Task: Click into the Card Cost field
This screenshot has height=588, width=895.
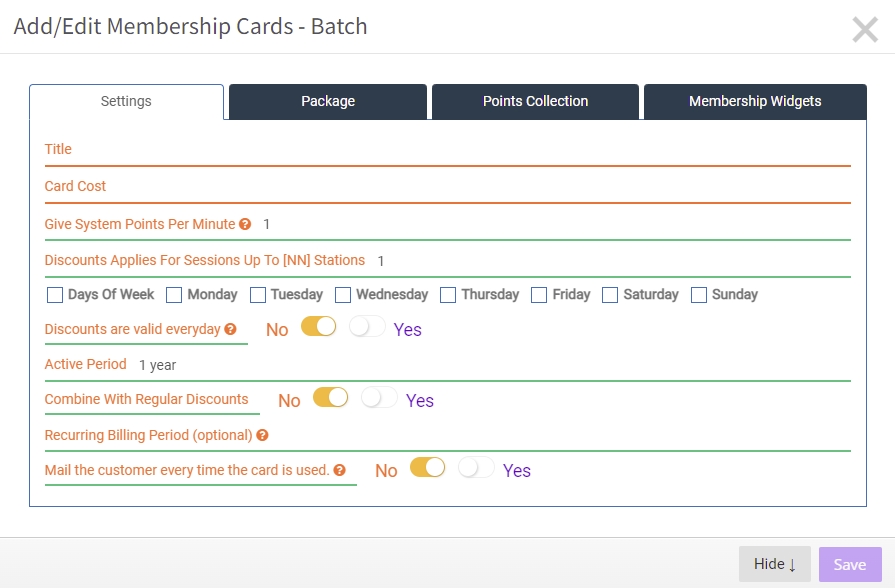Action: pyautogui.click(x=448, y=187)
